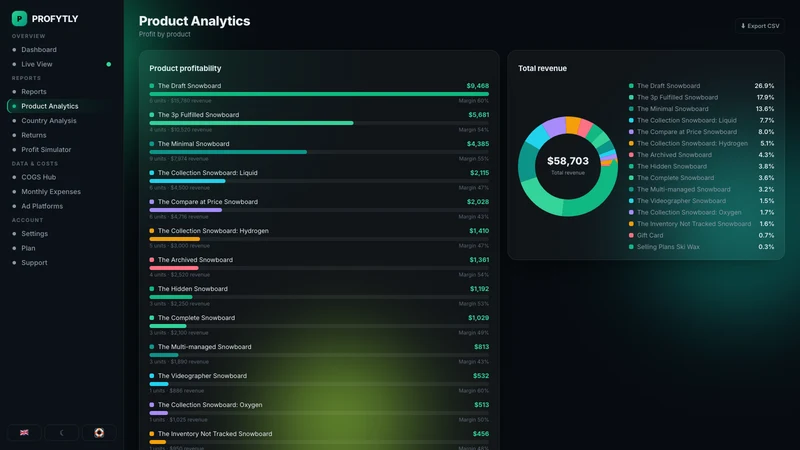Toggle dark mode with the moon icon

pos(62,432)
